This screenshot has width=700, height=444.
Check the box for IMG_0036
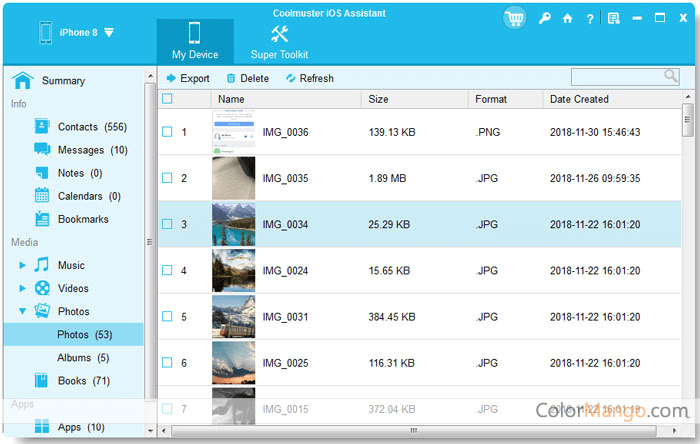pyautogui.click(x=167, y=132)
